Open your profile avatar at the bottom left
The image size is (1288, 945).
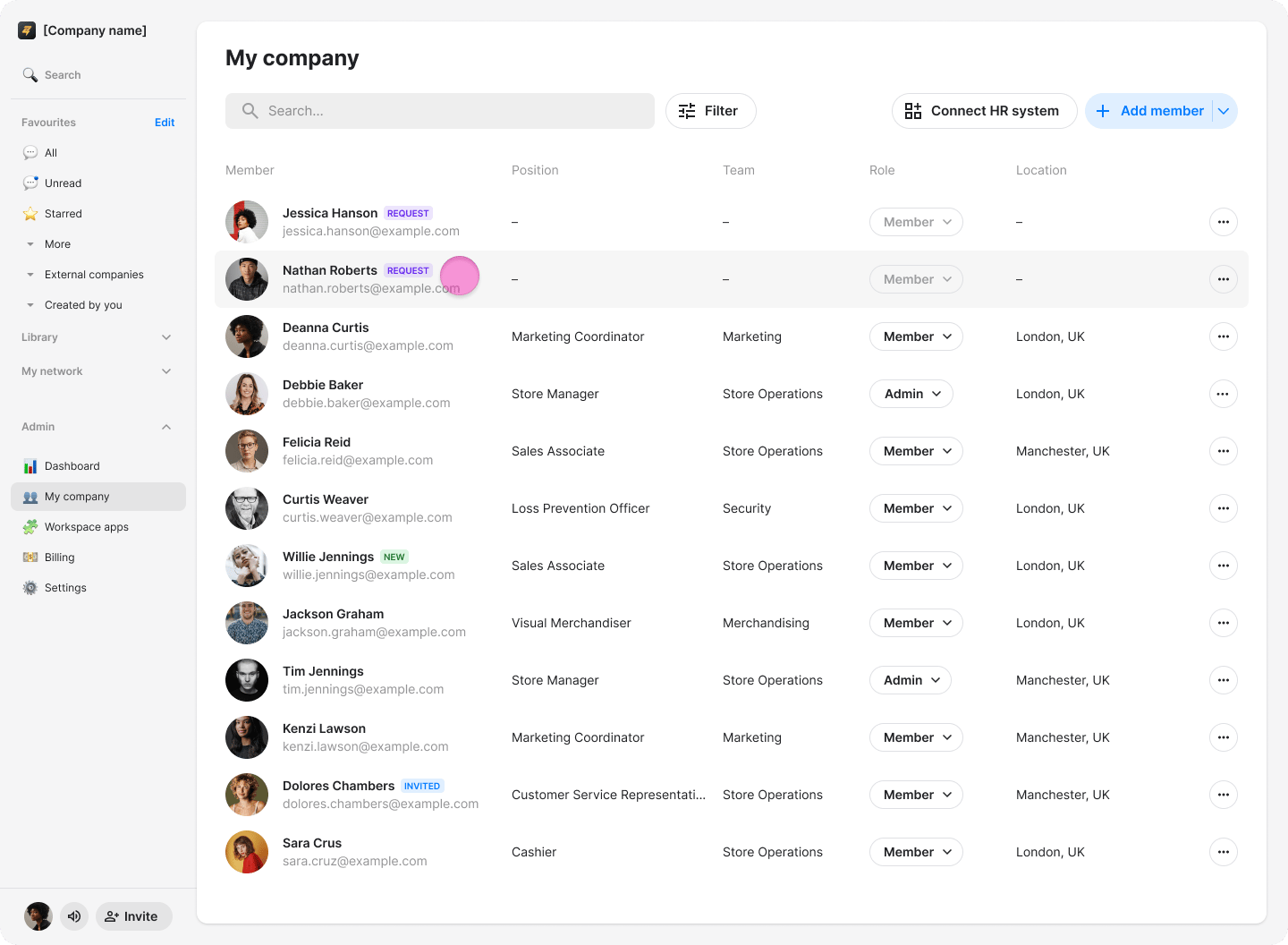(38, 916)
